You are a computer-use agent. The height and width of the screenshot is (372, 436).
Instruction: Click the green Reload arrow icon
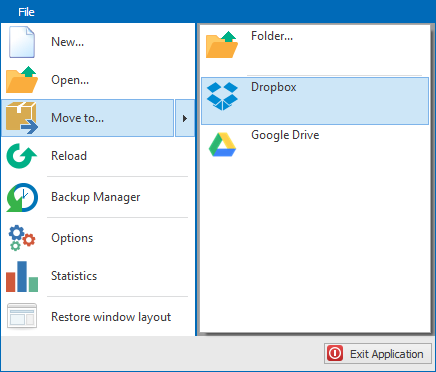(22, 156)
